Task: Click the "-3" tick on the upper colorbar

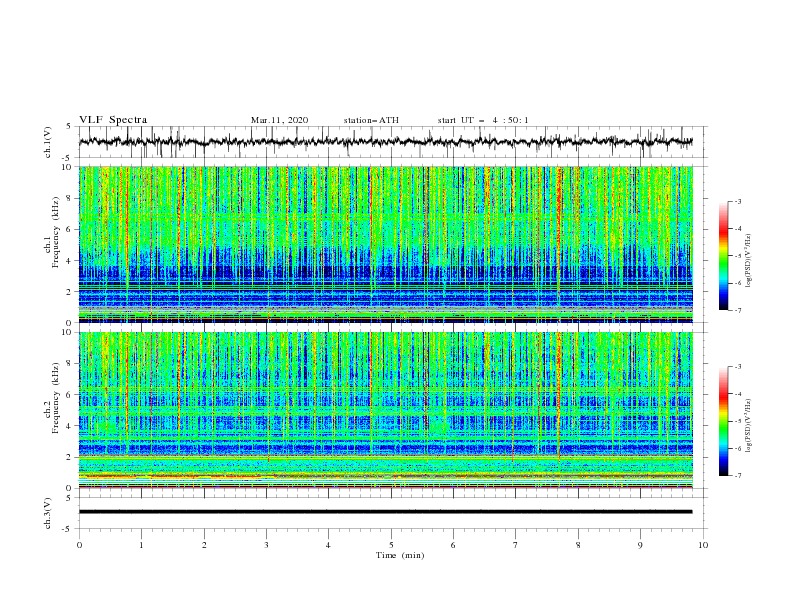Action: 737,201
